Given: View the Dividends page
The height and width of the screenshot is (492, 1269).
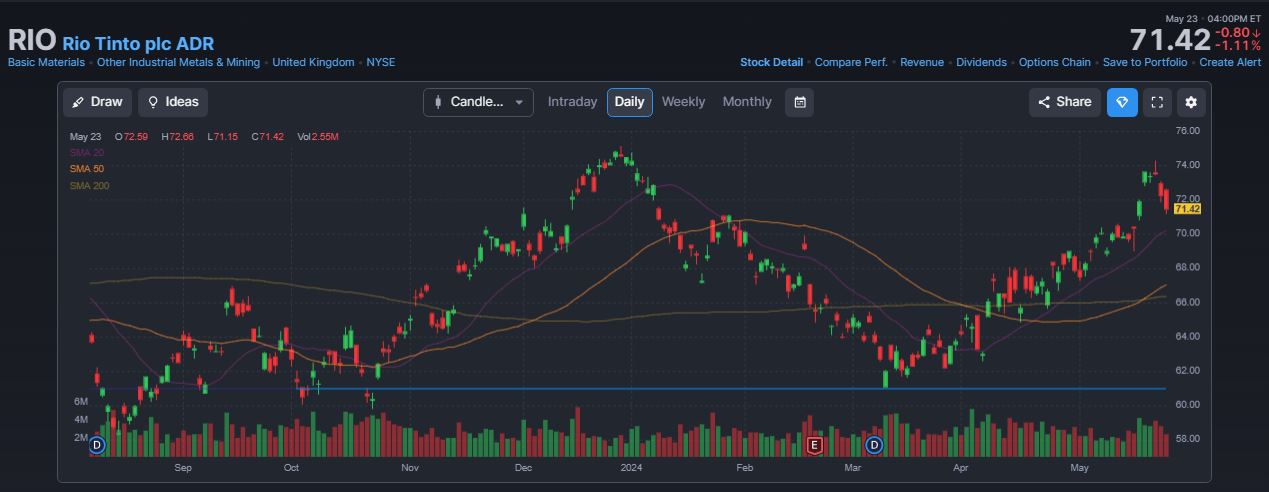Looking at the screenshot, I should pos(981,62).
